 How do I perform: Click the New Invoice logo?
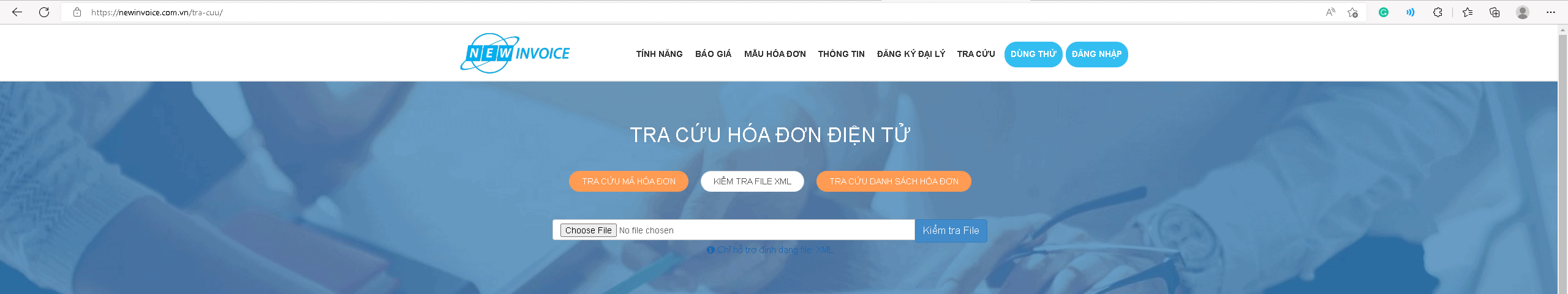(515, 53)
